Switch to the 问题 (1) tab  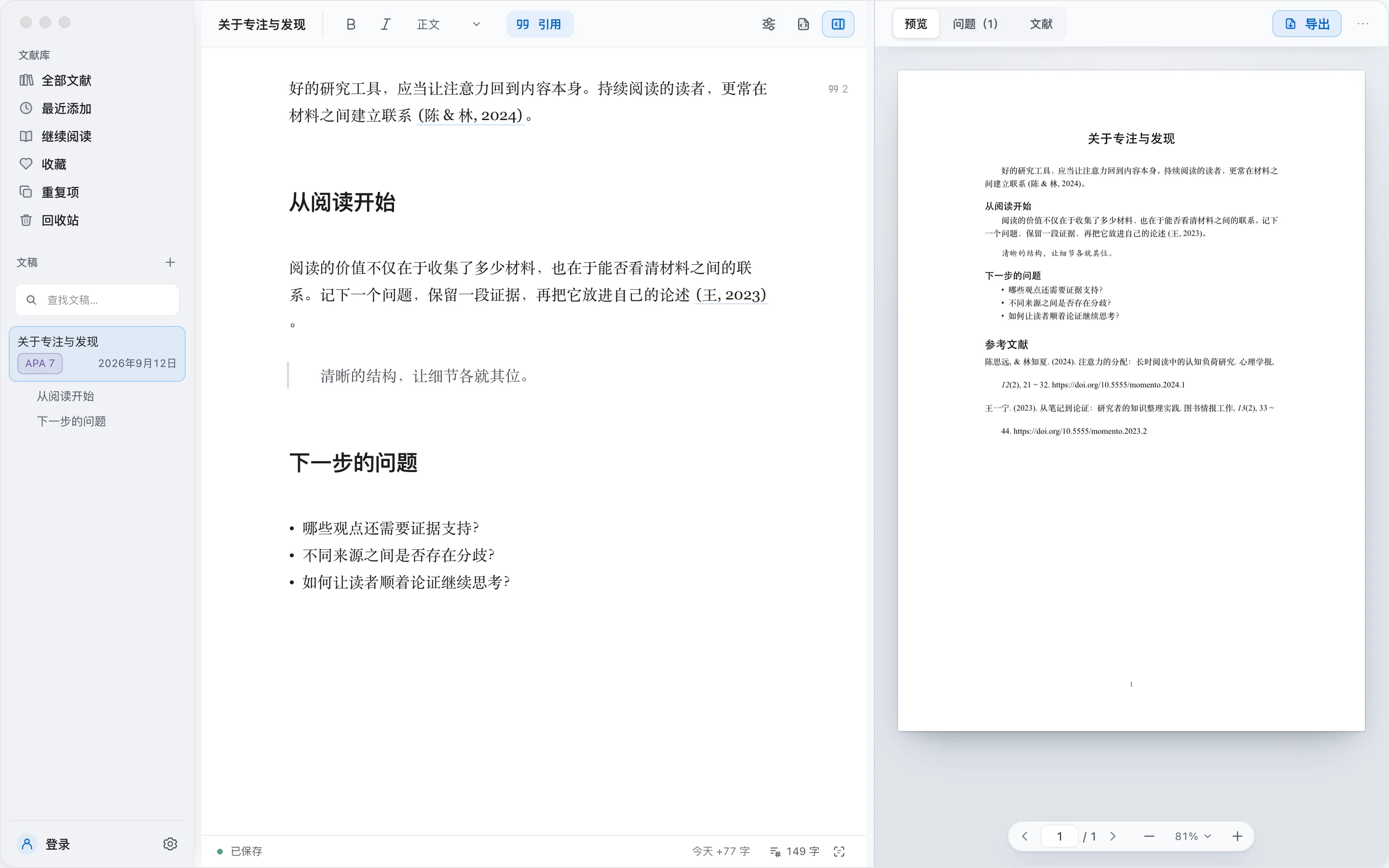(975, 24)
